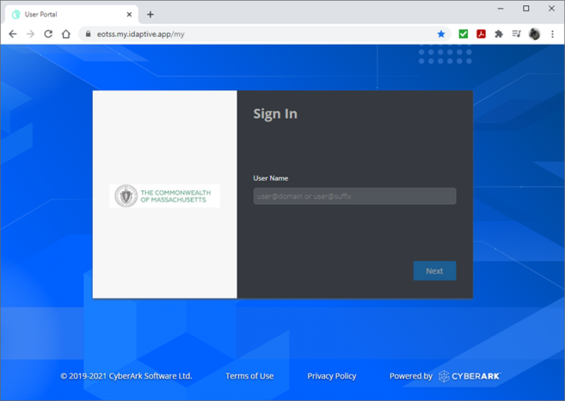Open the Privacy Policy link
This screenshot has width=565, height=401.
pyautogui.click(x=332, y=376)
